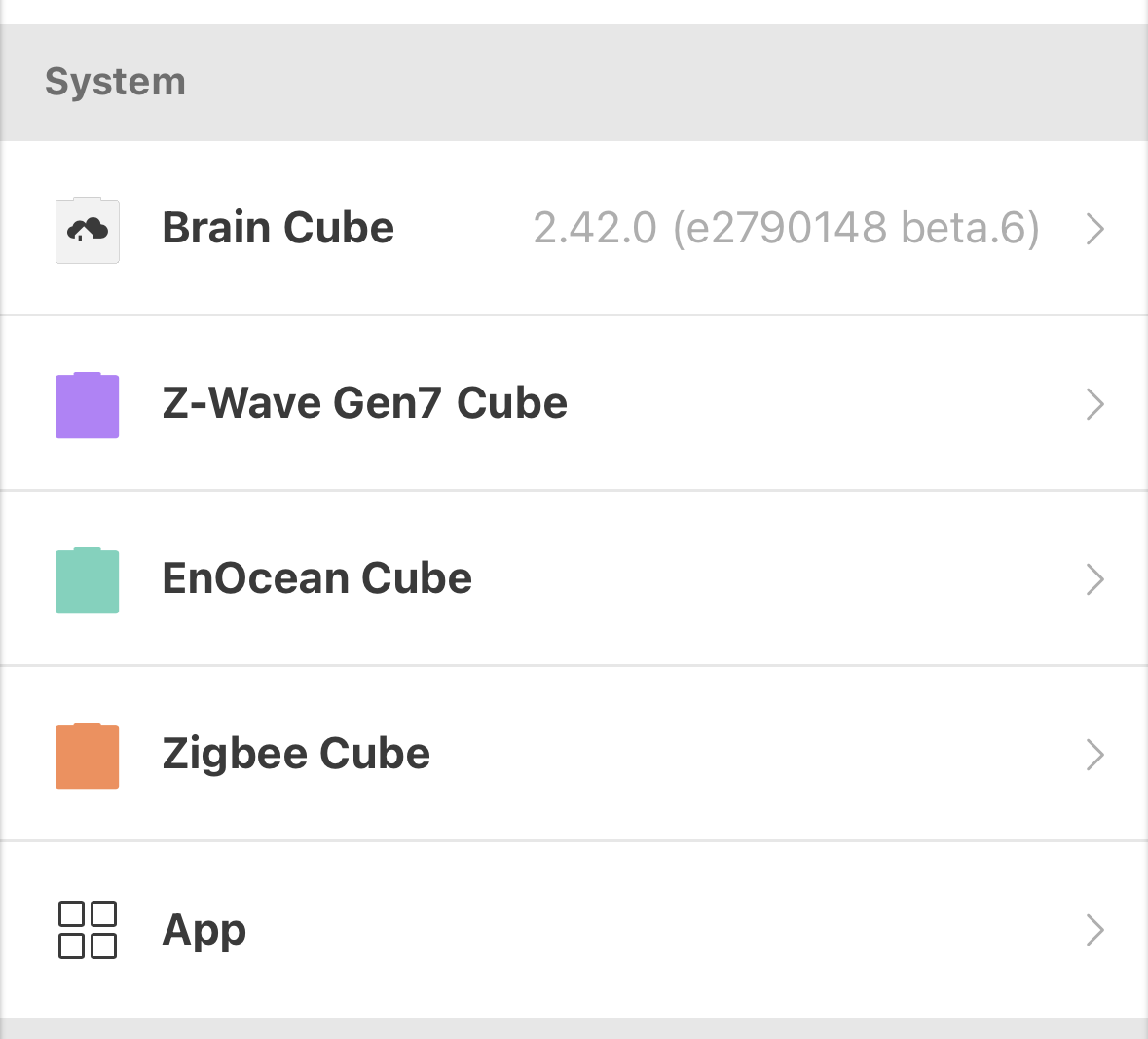Select the Brain Cube label

point(278,228)
